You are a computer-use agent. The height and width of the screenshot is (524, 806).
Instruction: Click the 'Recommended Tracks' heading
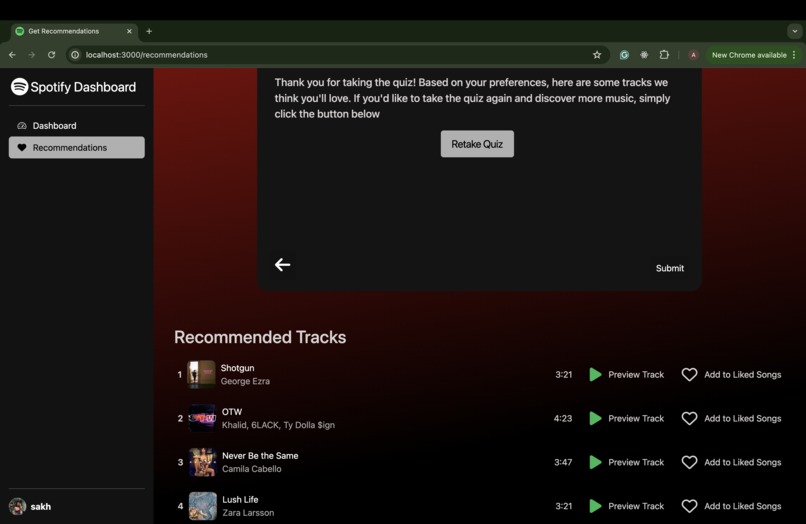click(260, 337)
